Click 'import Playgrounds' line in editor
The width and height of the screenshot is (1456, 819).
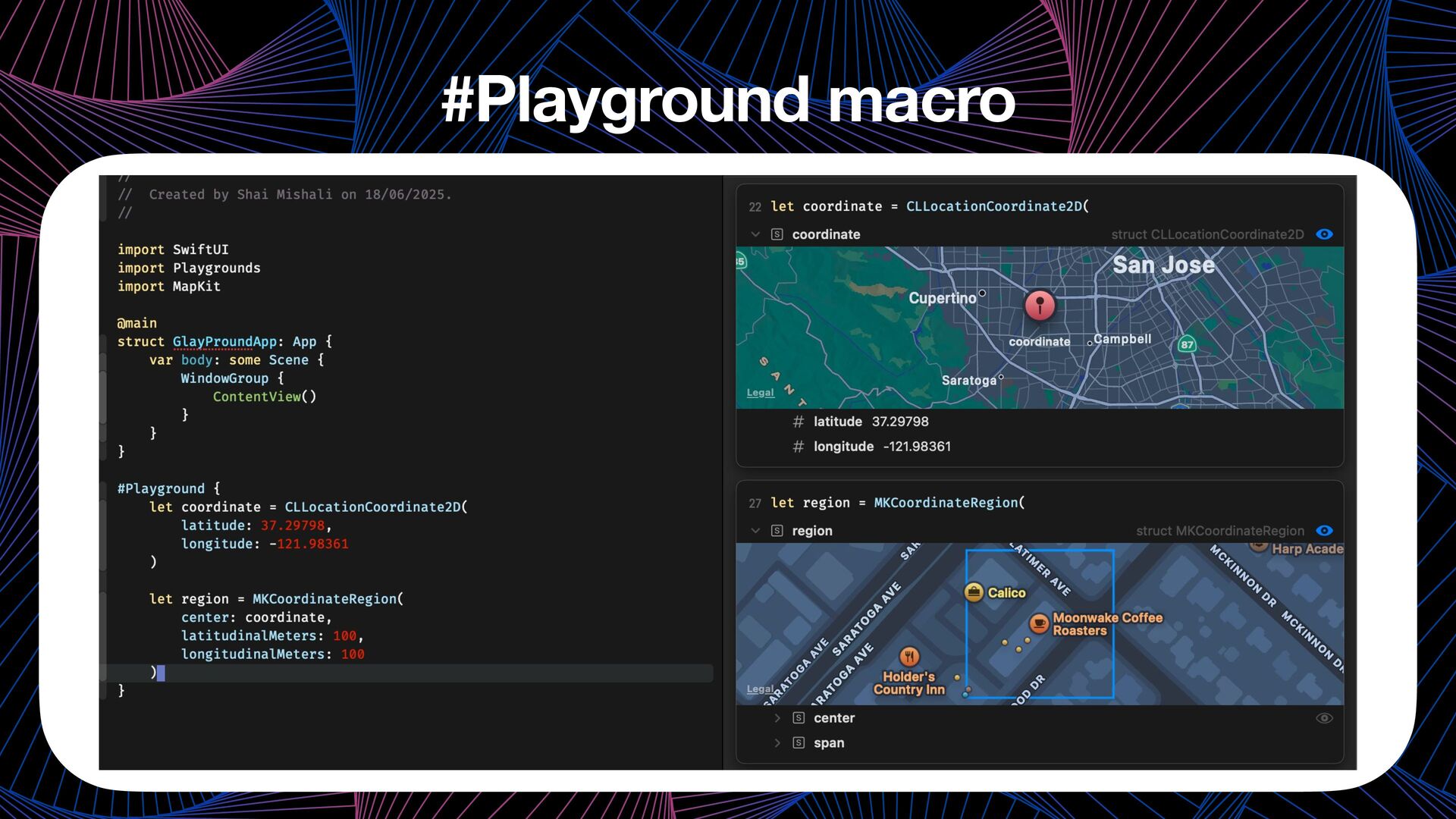point(189,268)
